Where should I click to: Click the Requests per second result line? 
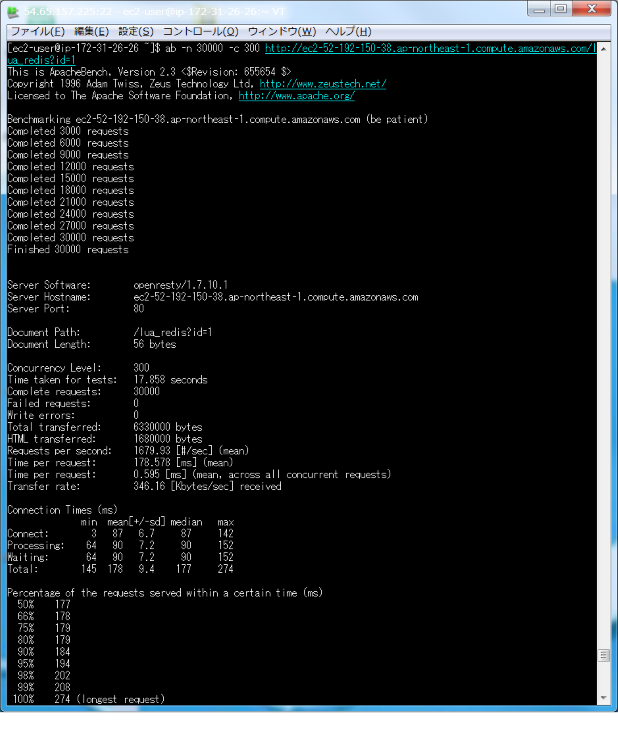(121, 451)
